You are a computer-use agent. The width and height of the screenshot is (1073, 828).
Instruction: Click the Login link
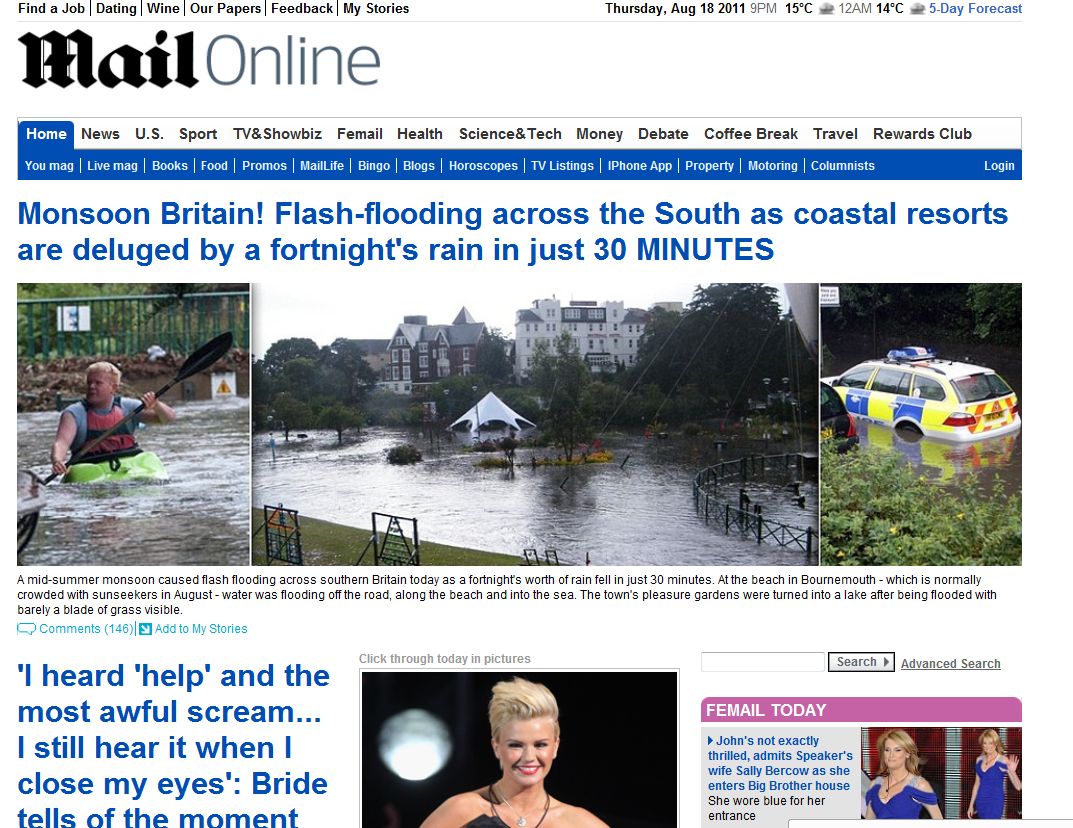pyautogui.click(x=999, y=166)
